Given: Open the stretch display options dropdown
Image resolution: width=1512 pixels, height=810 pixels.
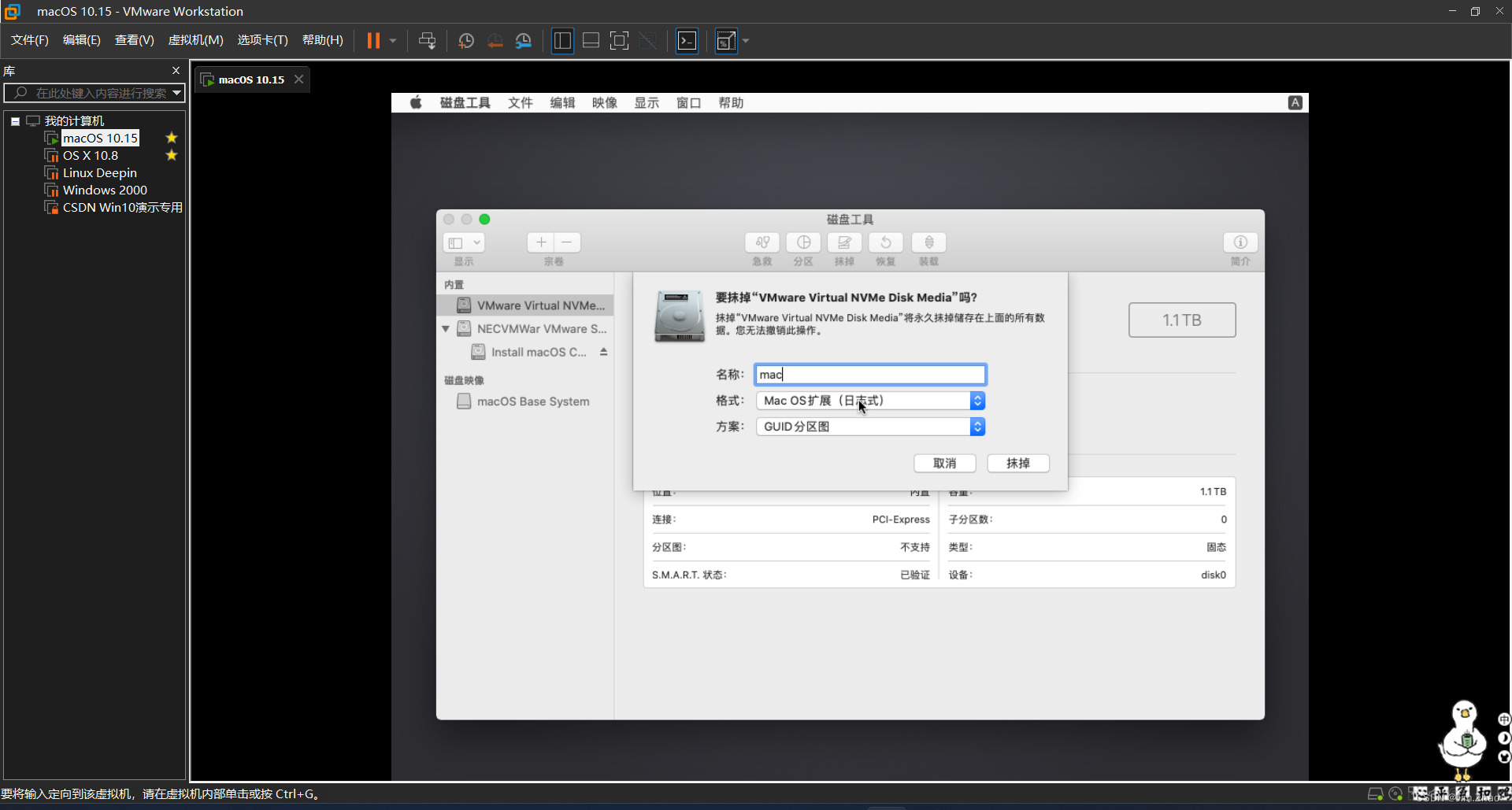Looking at the screenshot, I should [746, 41].
